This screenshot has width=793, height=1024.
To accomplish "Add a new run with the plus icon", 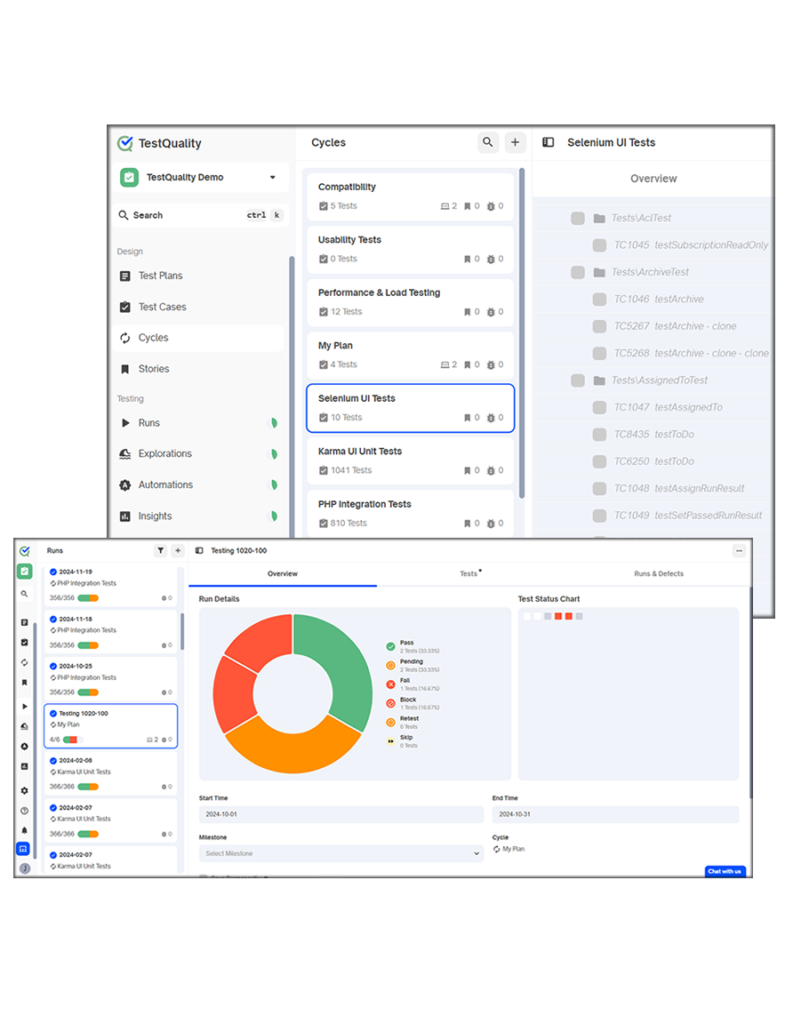I will click(x=178, y=551).
